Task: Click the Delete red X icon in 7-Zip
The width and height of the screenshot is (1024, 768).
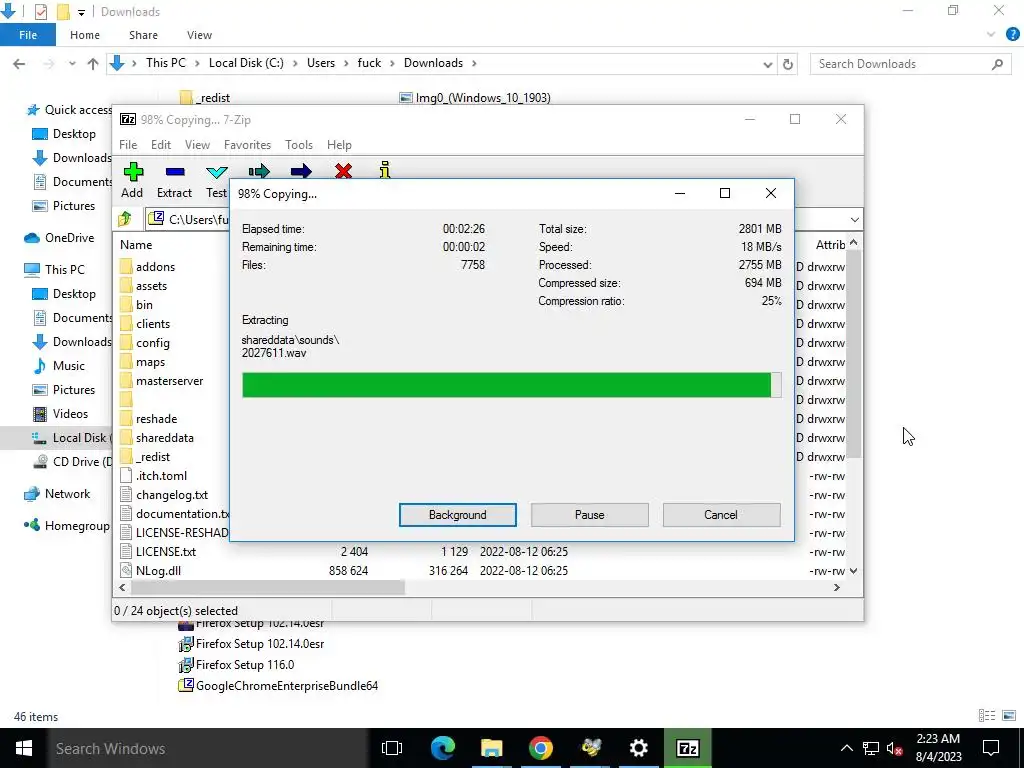Action: coord(344,171)
